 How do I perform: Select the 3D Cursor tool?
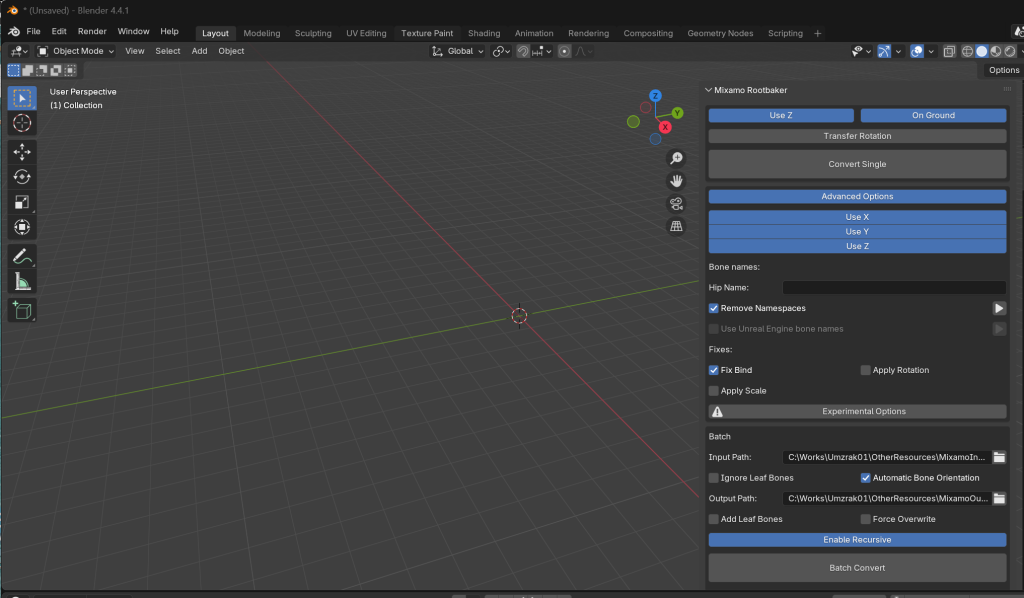coord(22,123)
